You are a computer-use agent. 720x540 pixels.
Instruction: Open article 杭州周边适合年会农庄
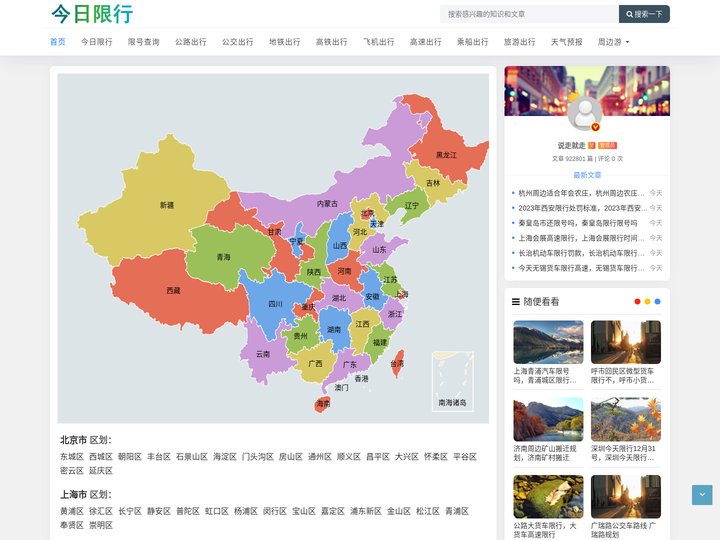coord(581,193)
